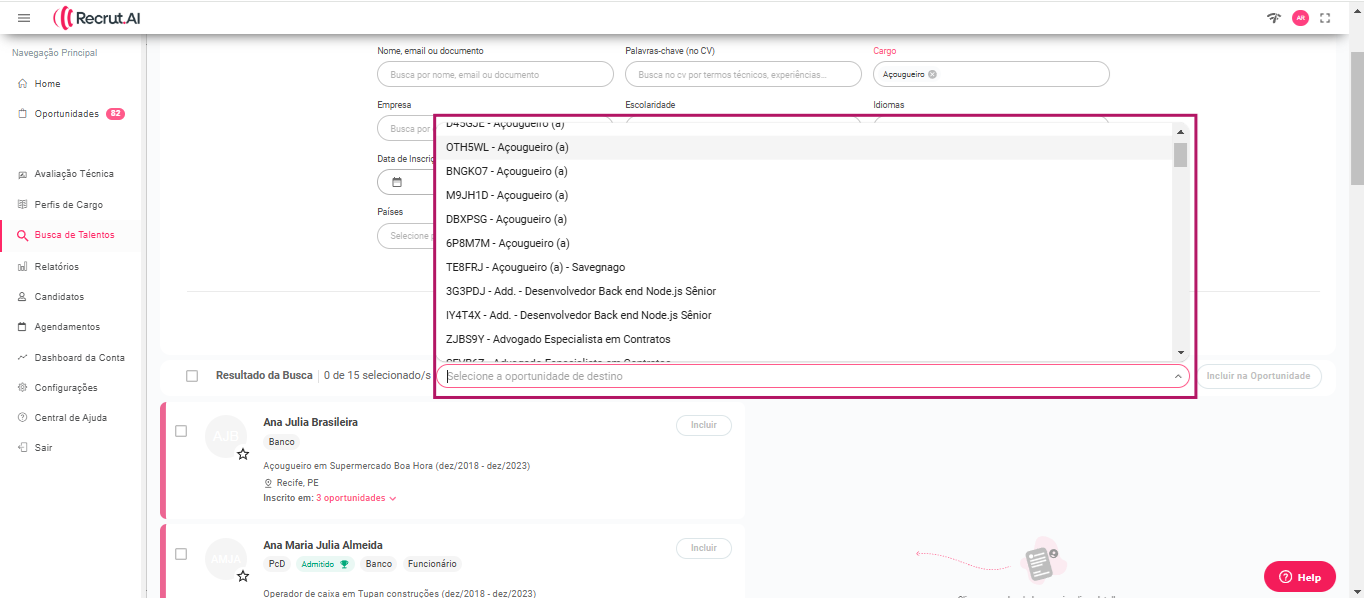Expand the '3 oportunidades' list
Screen dimensions: 1364x598
tap(356, 498)
